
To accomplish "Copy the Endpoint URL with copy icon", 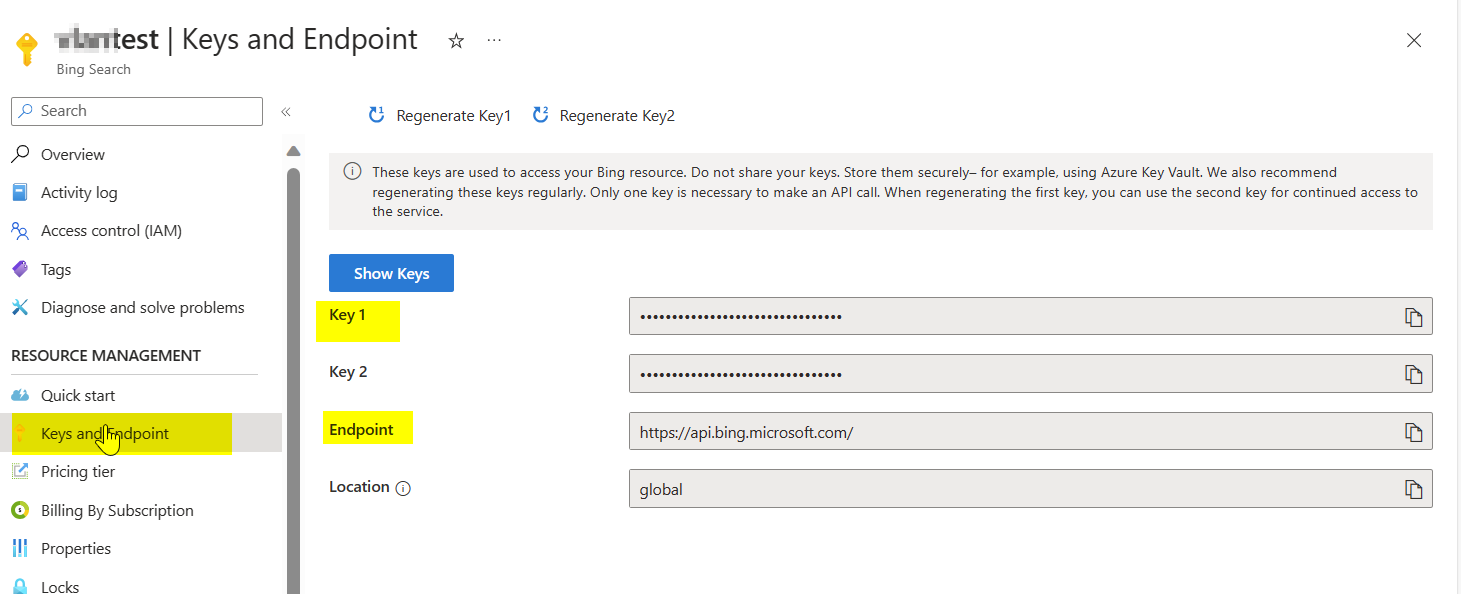I will tap(1413, 432).
